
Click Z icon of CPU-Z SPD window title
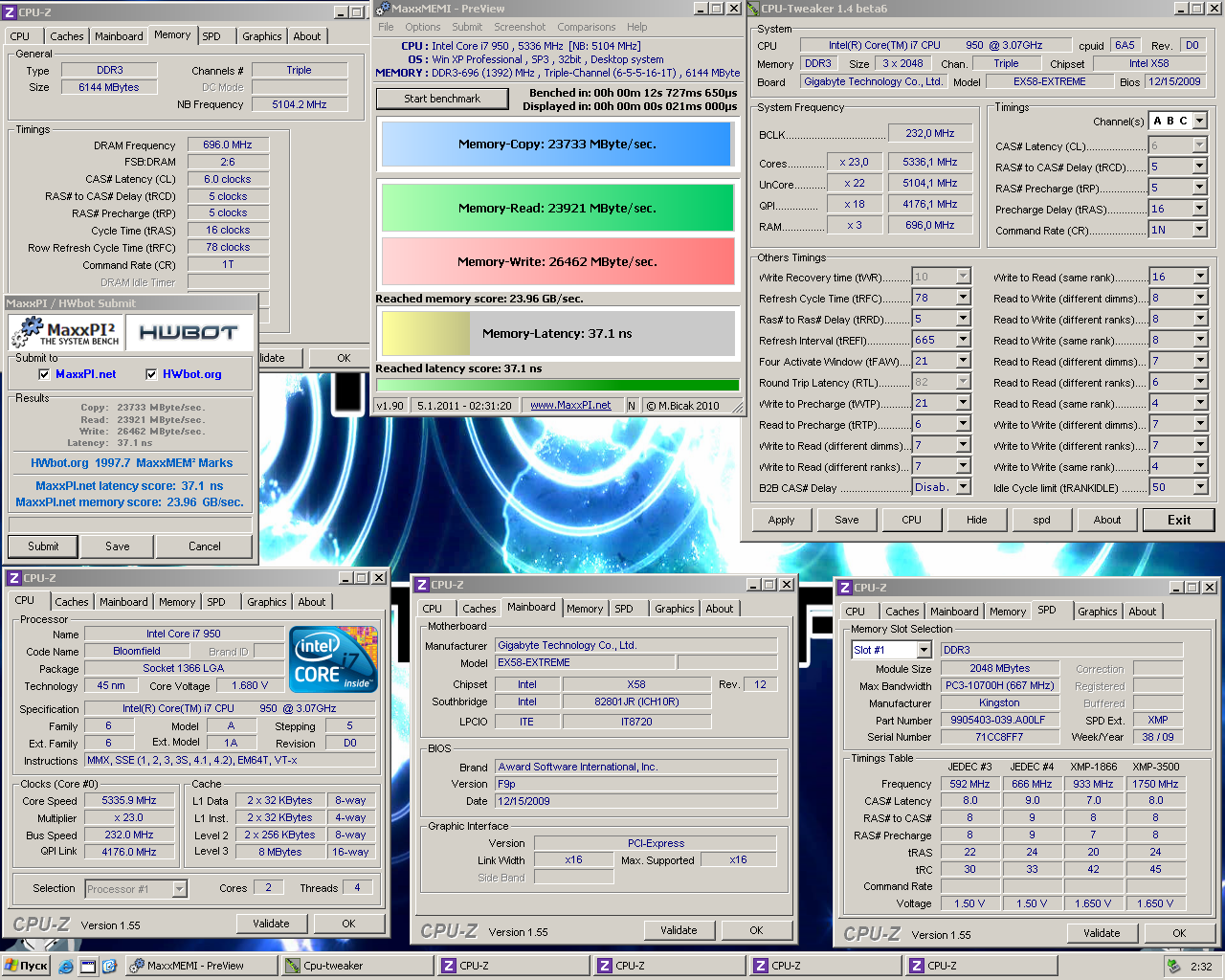coord(845,588)
